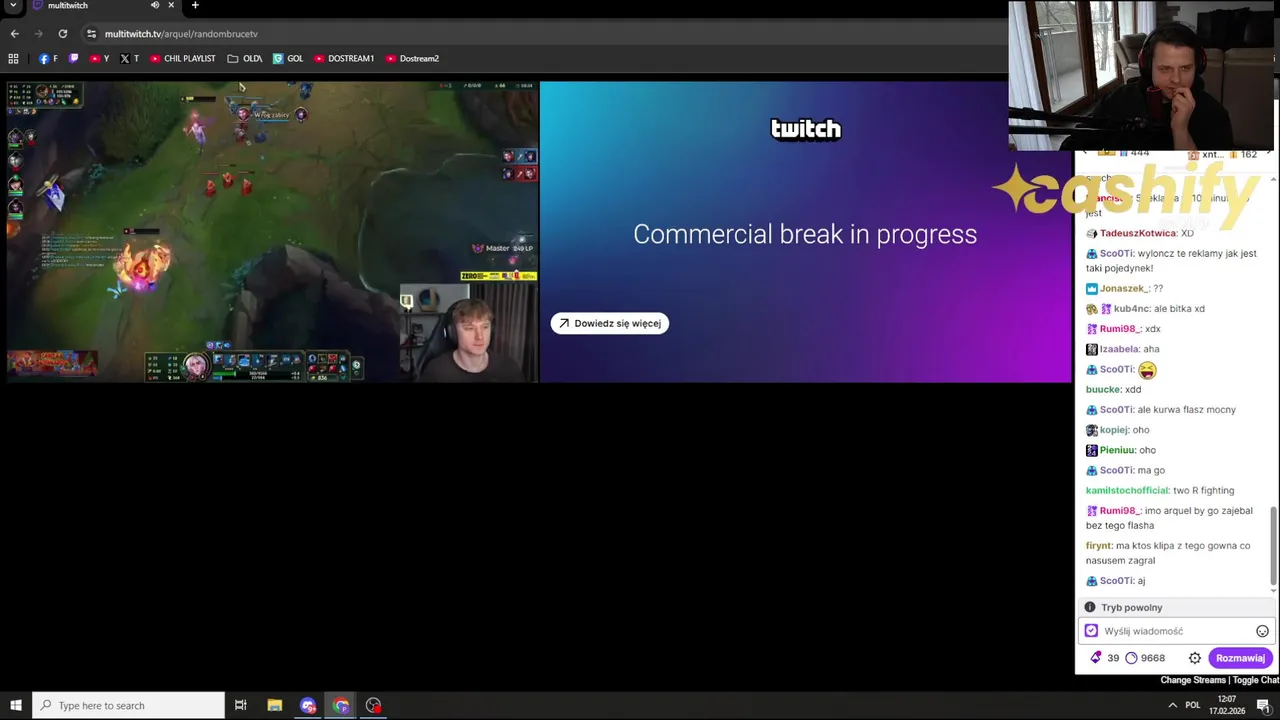Click username kamilstochofficial in chat
Screen dimensions: 1280x720
pyautogui.click(x=1127, y=490)
